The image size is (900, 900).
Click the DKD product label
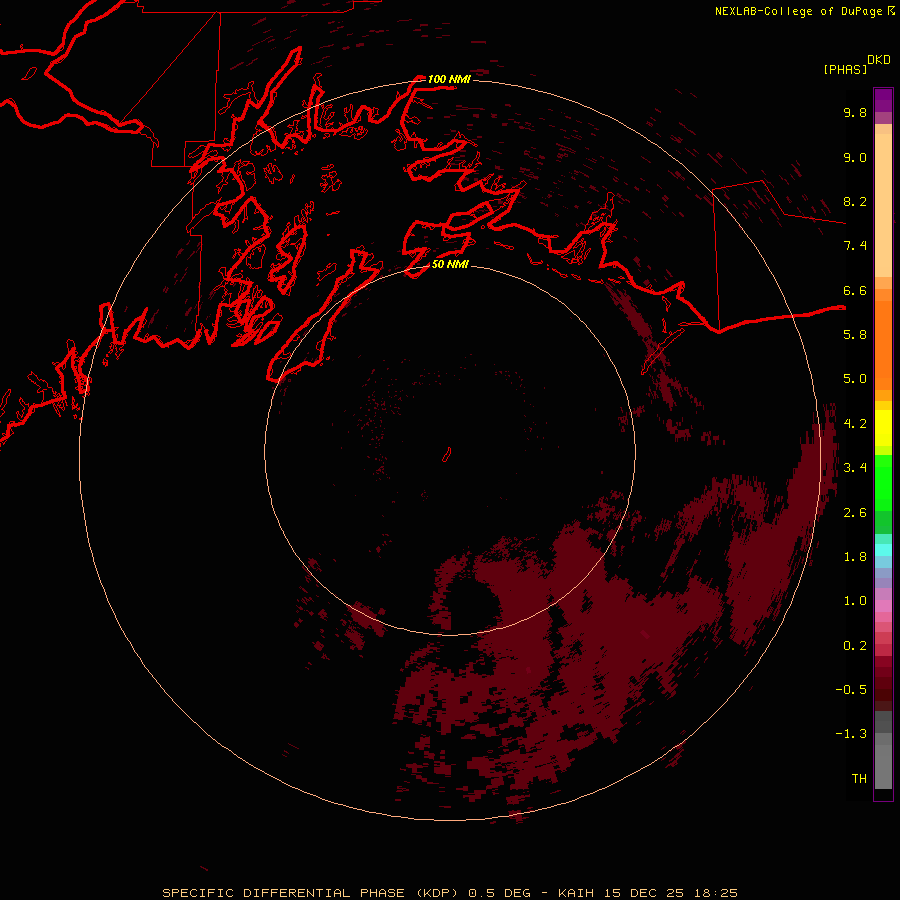[x=879, y=60]
